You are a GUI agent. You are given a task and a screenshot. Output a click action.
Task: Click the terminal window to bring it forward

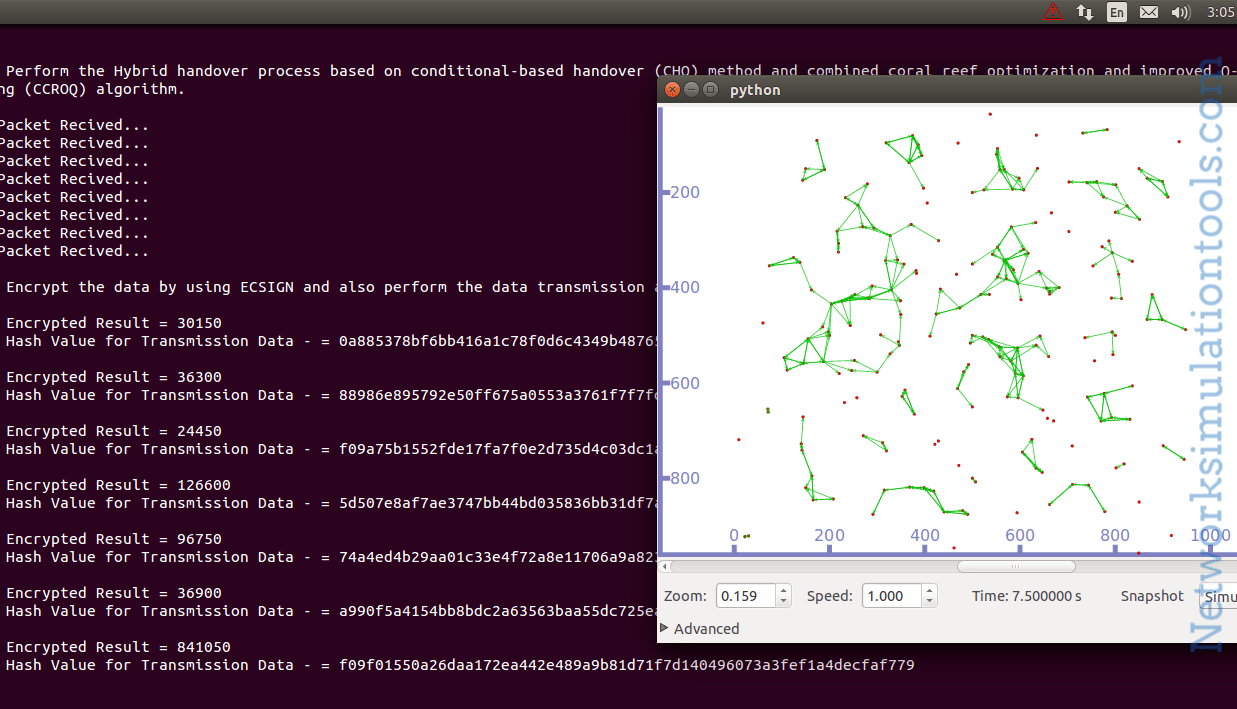click(300, 400)
